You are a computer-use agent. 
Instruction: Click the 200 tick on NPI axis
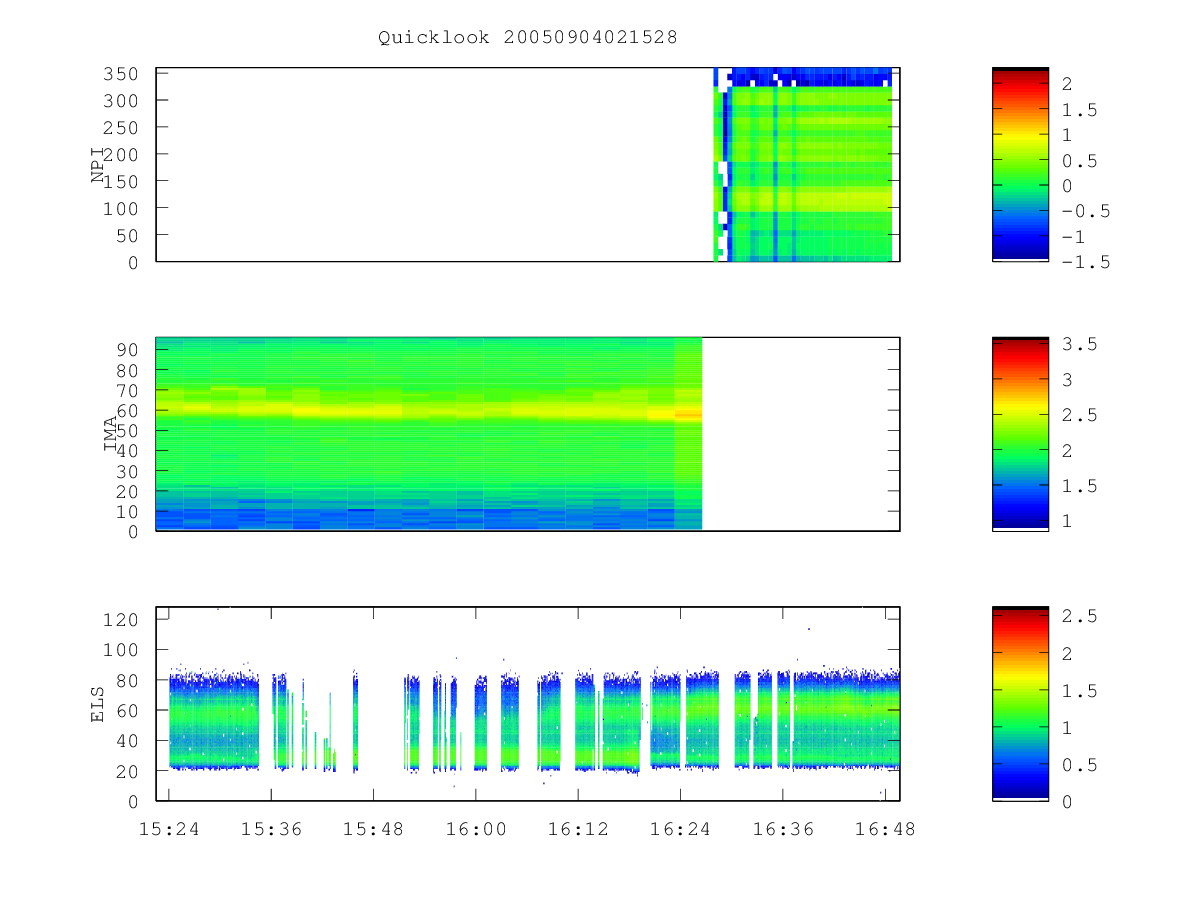[x=120, y=154]
